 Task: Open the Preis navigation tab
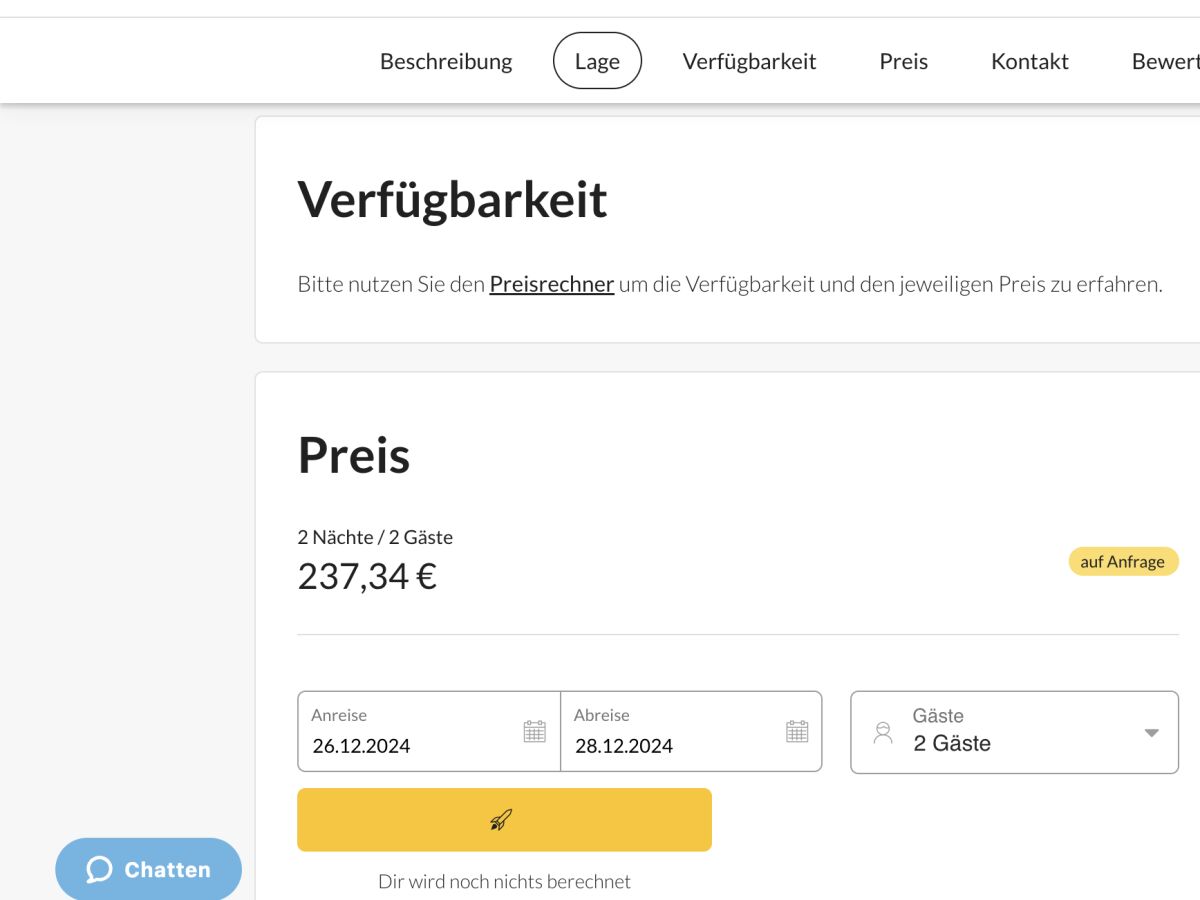pyautogui.click(x=904, y=61)
